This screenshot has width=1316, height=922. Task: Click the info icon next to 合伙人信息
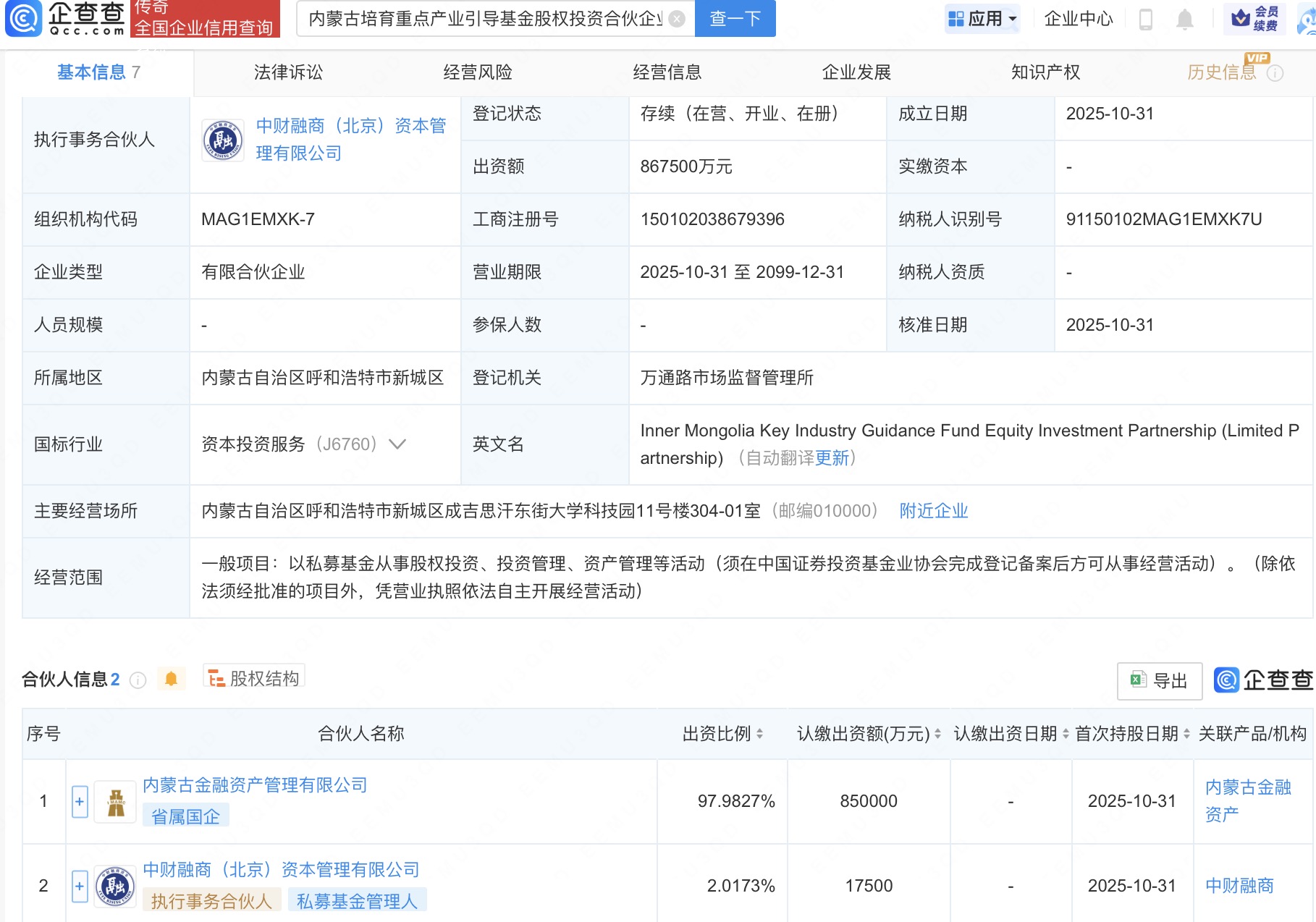coord(138,680)
